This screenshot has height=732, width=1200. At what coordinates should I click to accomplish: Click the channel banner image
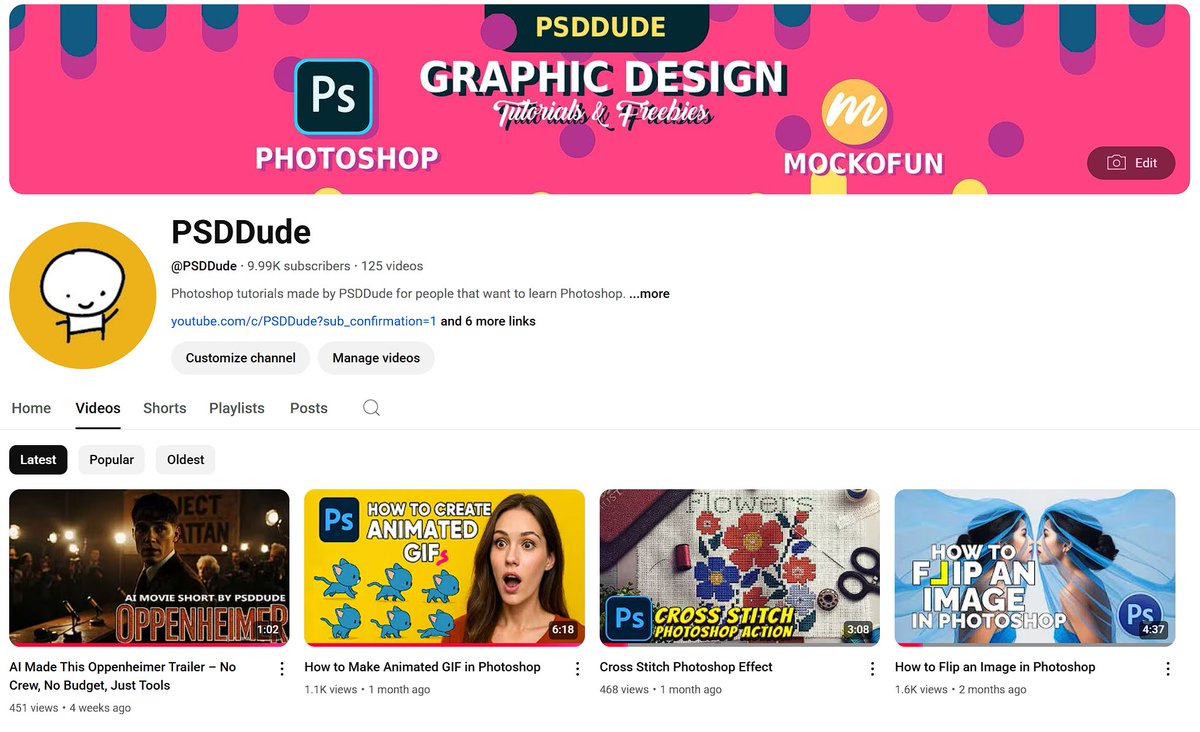(x=600, y=99)
